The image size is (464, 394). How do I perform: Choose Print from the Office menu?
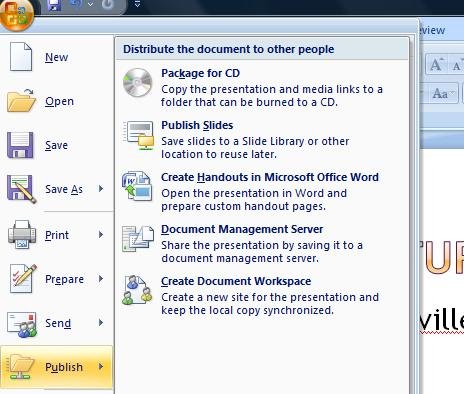(57, 235)
